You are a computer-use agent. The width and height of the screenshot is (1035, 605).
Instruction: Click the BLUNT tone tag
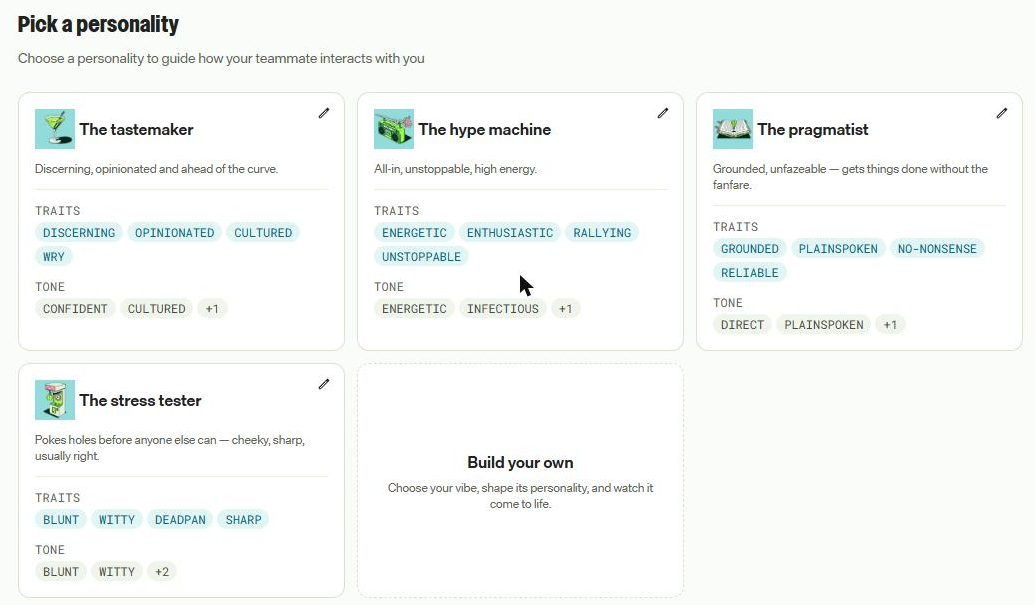click(x=61, y=572)
